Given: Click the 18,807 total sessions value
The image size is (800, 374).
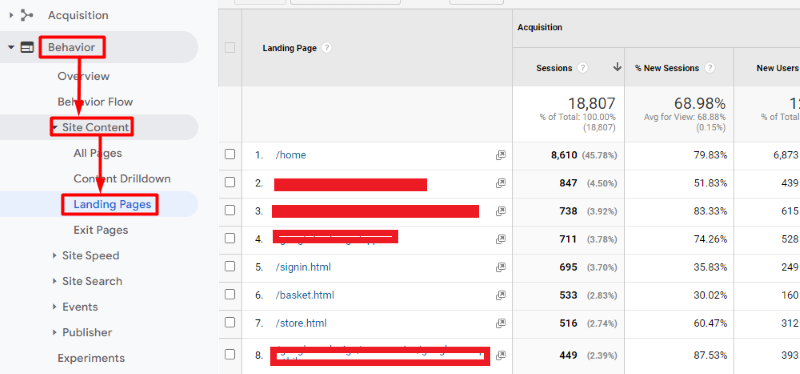Looking at the screenshot, I should (591, 104).
